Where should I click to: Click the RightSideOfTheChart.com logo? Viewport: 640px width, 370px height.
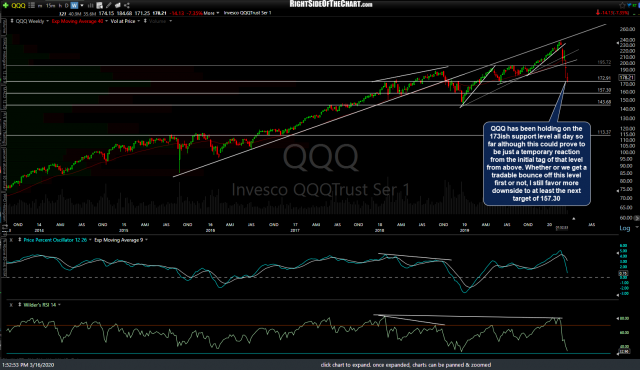[331, 4]
